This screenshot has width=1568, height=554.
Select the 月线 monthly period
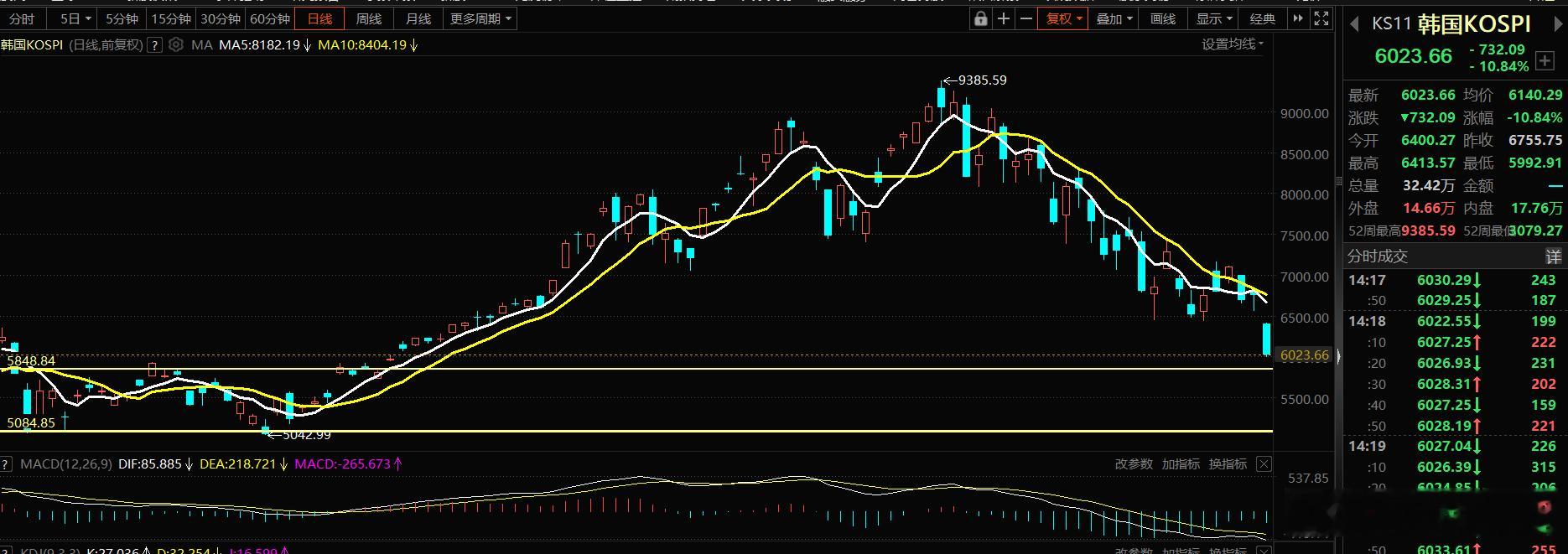(x=418, y=18)
